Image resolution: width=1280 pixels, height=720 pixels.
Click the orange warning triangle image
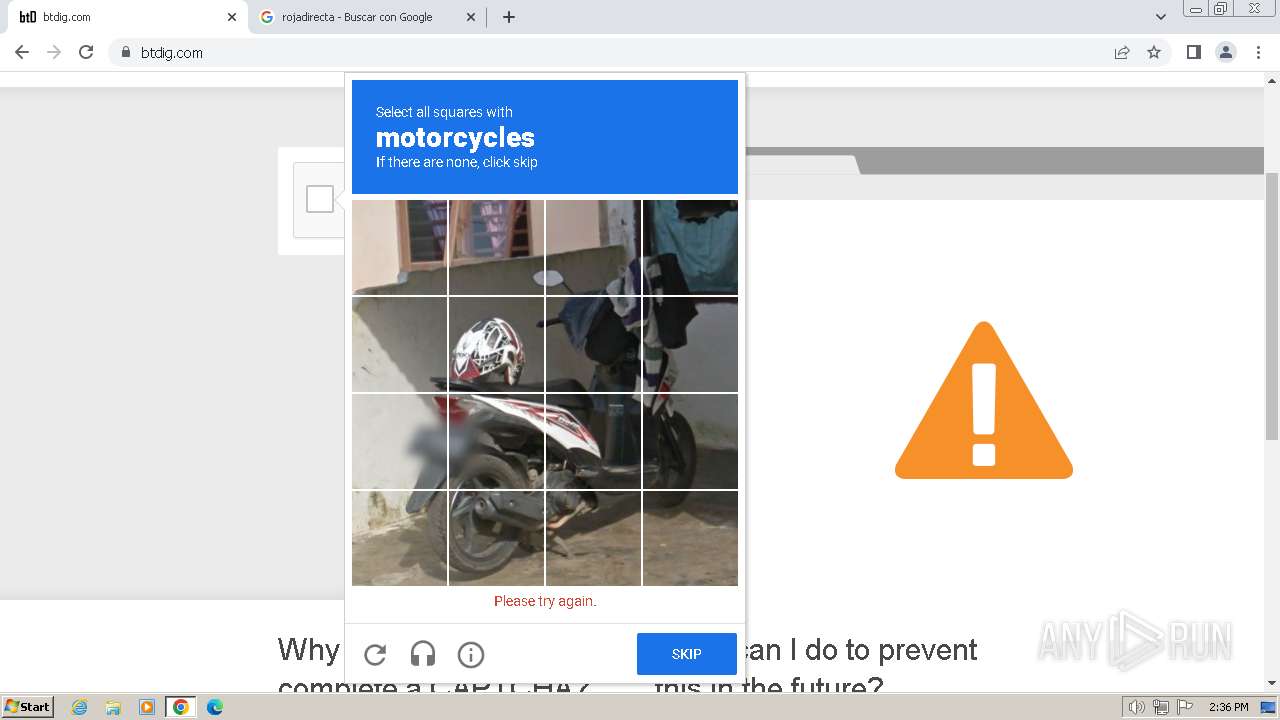(x=984, y=400)
